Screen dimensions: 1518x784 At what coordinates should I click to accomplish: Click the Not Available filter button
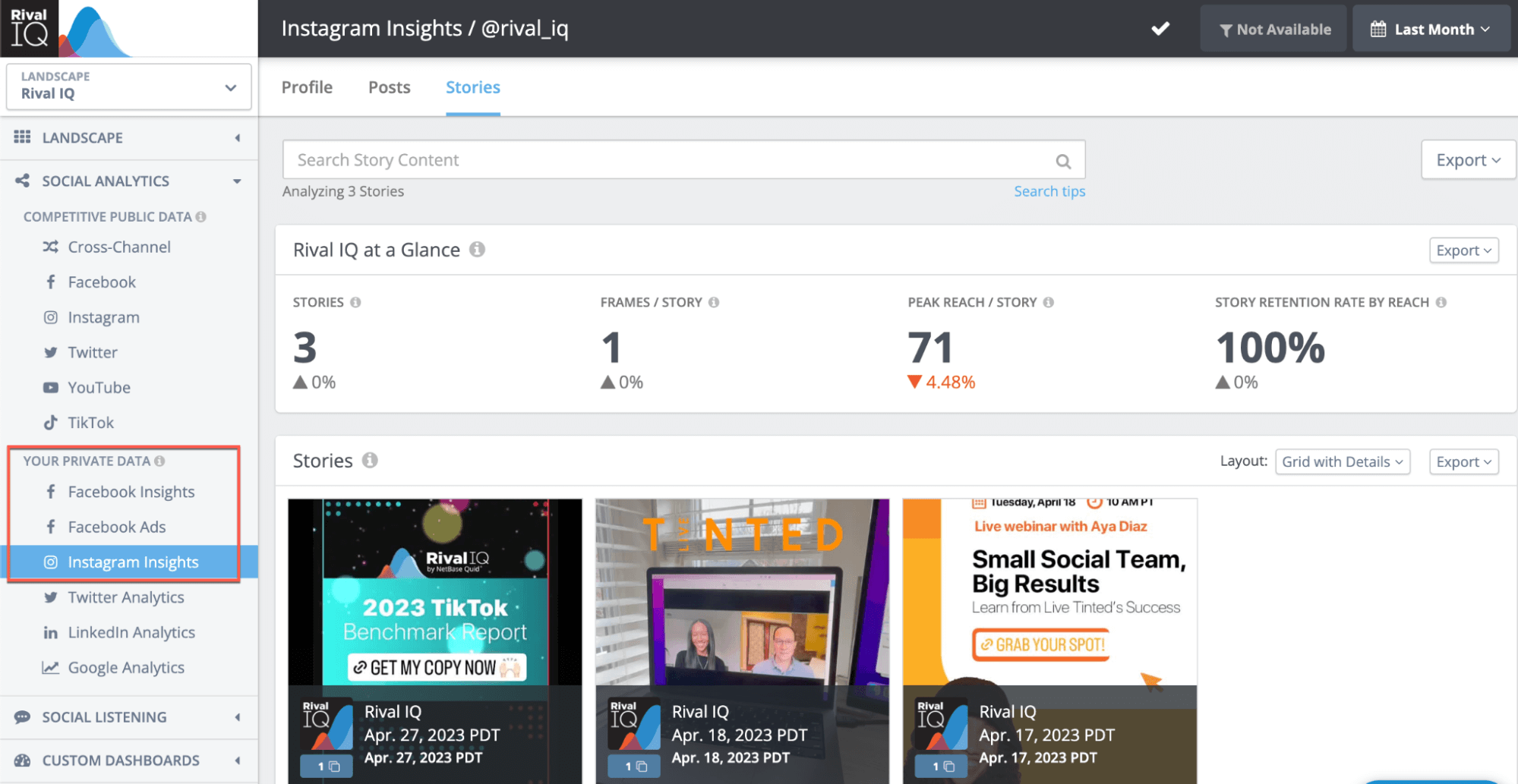pyautogui.click(x=1273, y=29)
